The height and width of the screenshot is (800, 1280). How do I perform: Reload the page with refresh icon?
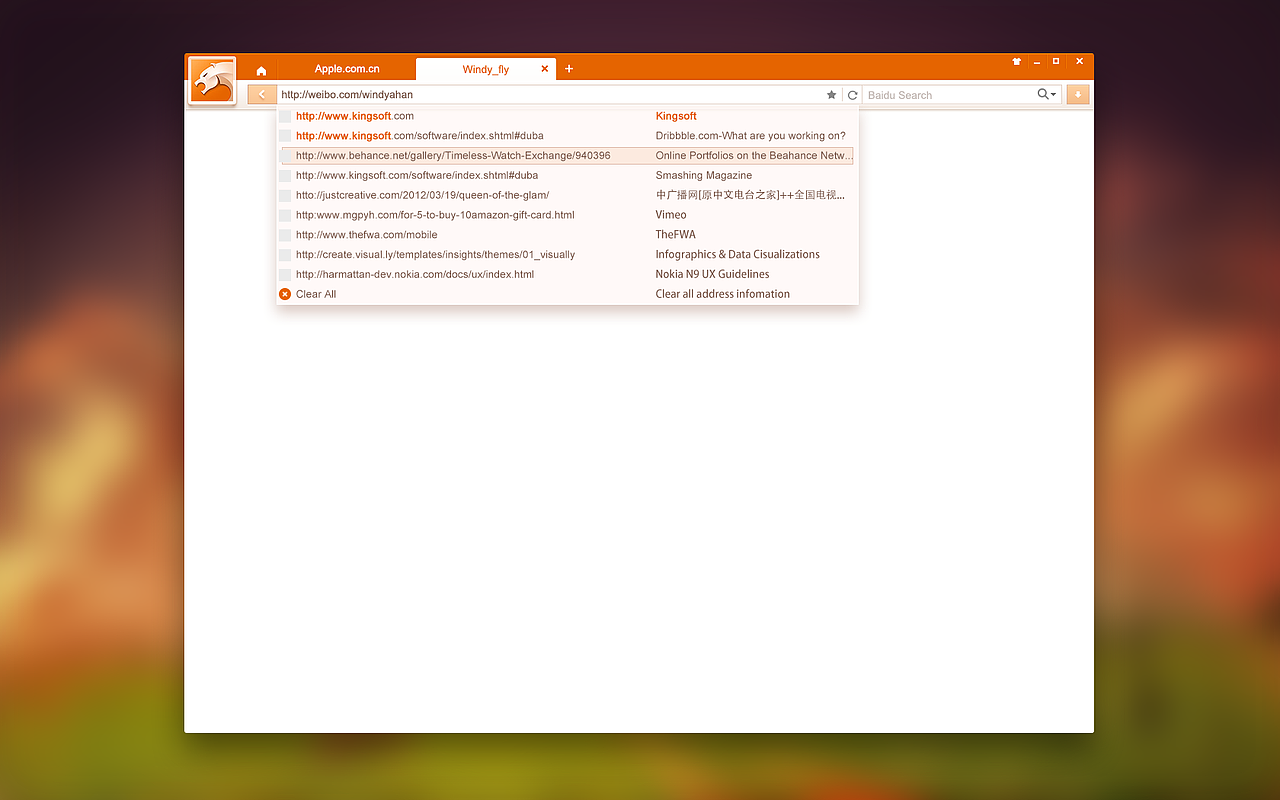click(x=852, y=95)
